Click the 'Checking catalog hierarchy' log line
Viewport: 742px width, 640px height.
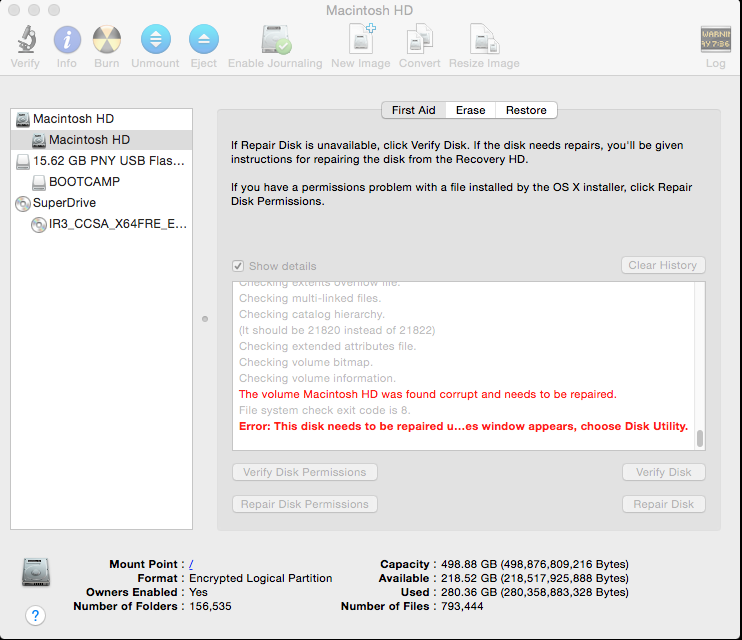[312, 314]
